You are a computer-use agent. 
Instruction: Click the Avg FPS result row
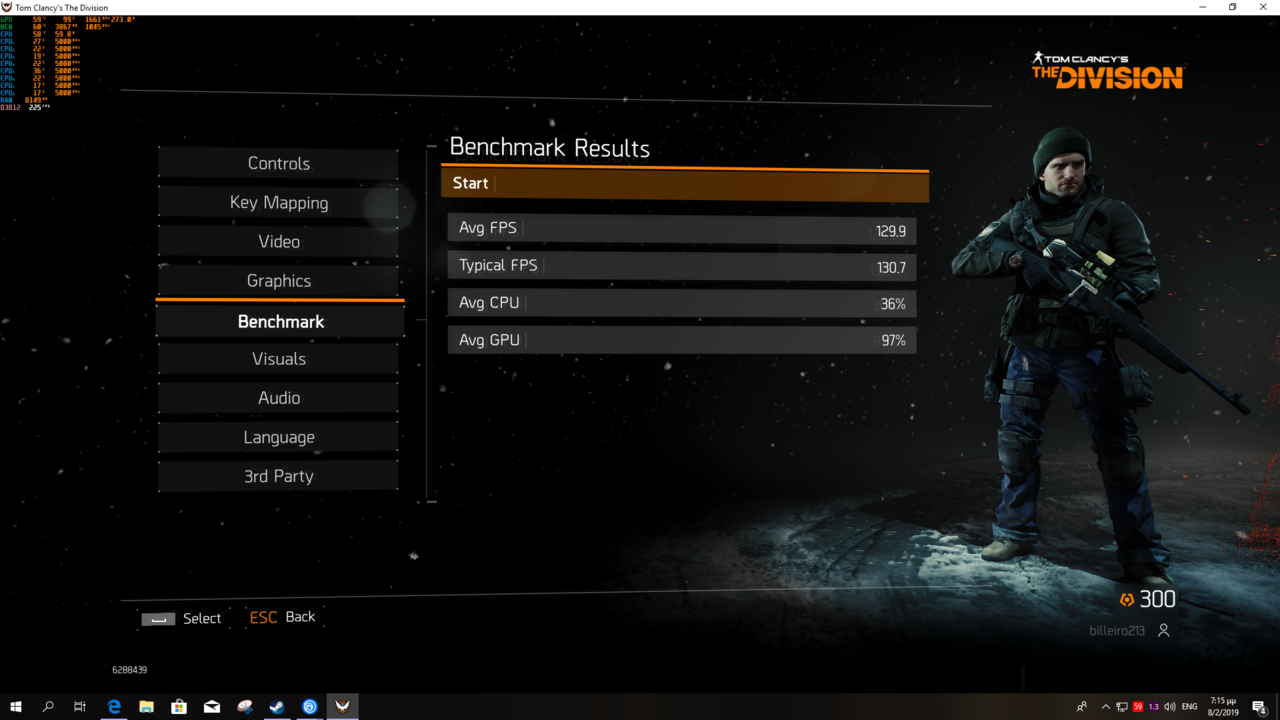click(x=681, y=229)
